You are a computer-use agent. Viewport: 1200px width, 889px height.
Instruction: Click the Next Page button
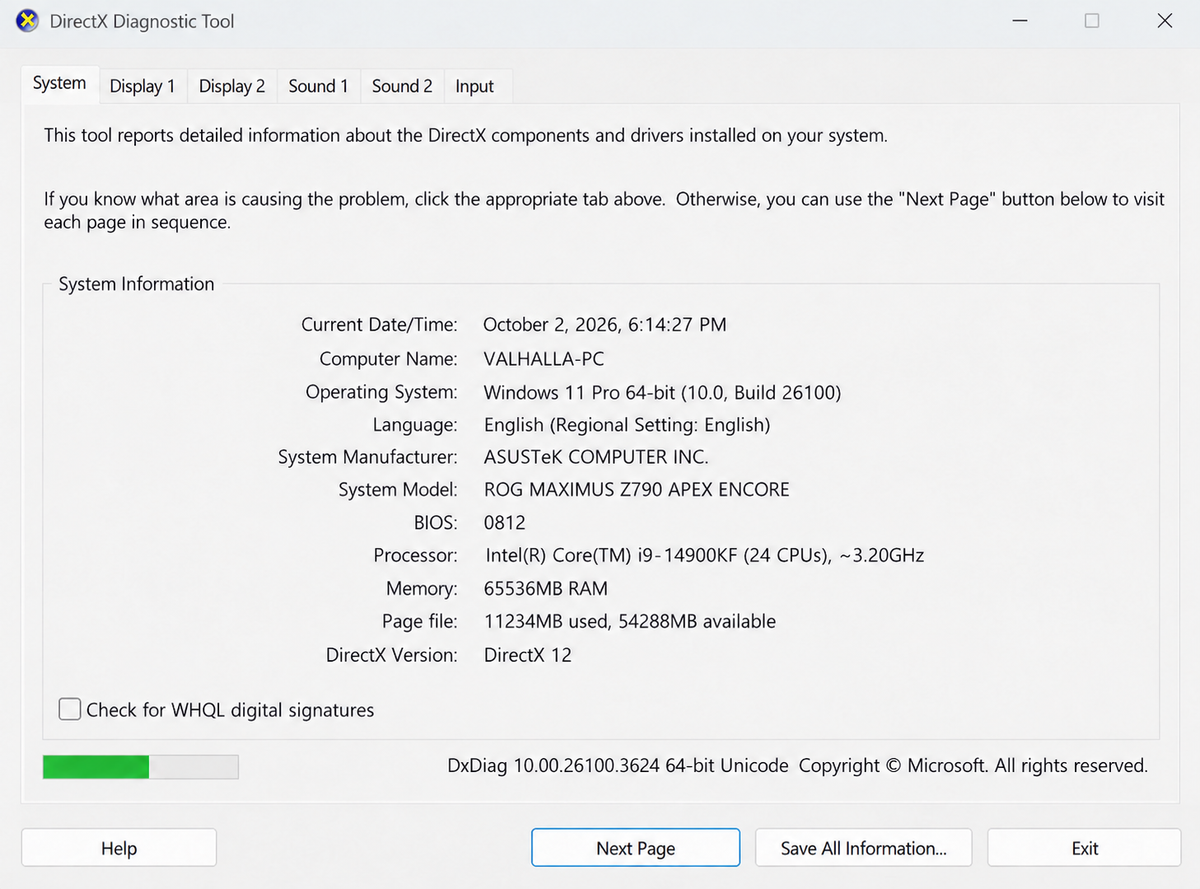coord(636,848)
